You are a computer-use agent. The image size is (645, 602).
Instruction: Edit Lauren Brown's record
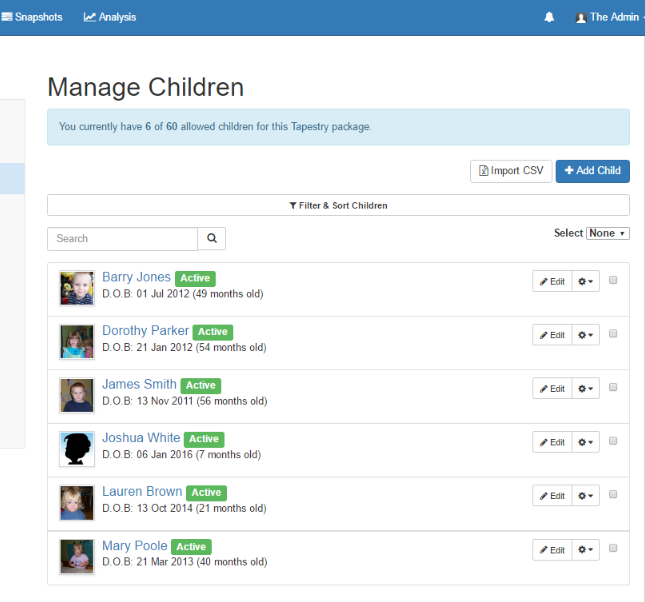pos(552,496)
